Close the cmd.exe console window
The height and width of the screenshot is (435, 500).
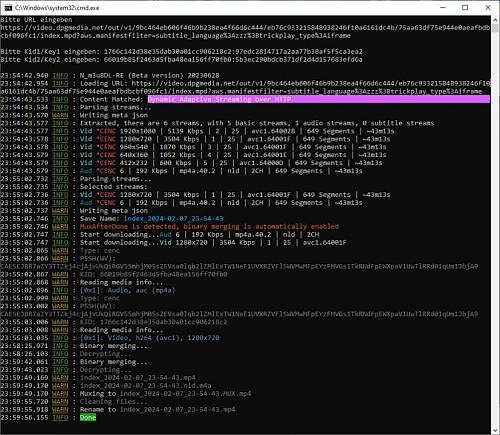click(488, 7)
